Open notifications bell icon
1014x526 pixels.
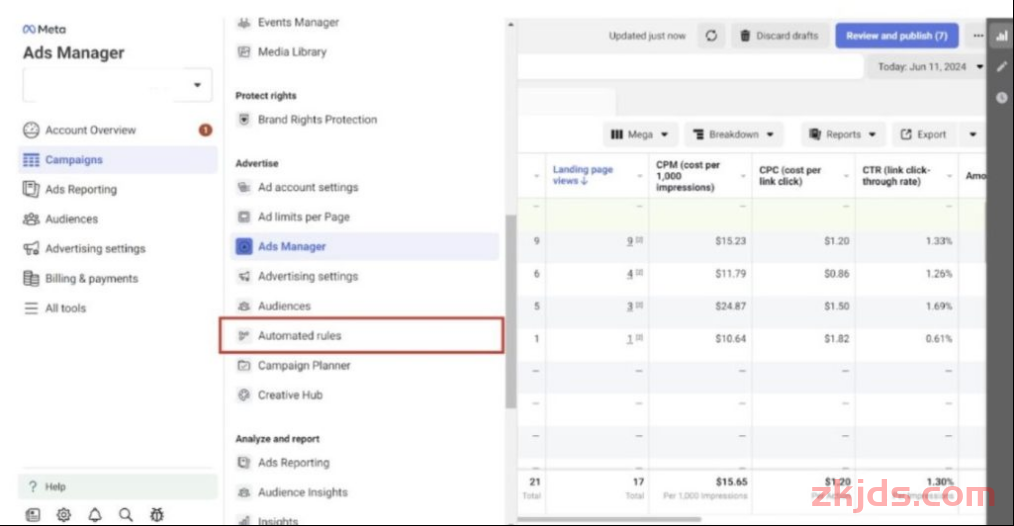pos(94,515)
